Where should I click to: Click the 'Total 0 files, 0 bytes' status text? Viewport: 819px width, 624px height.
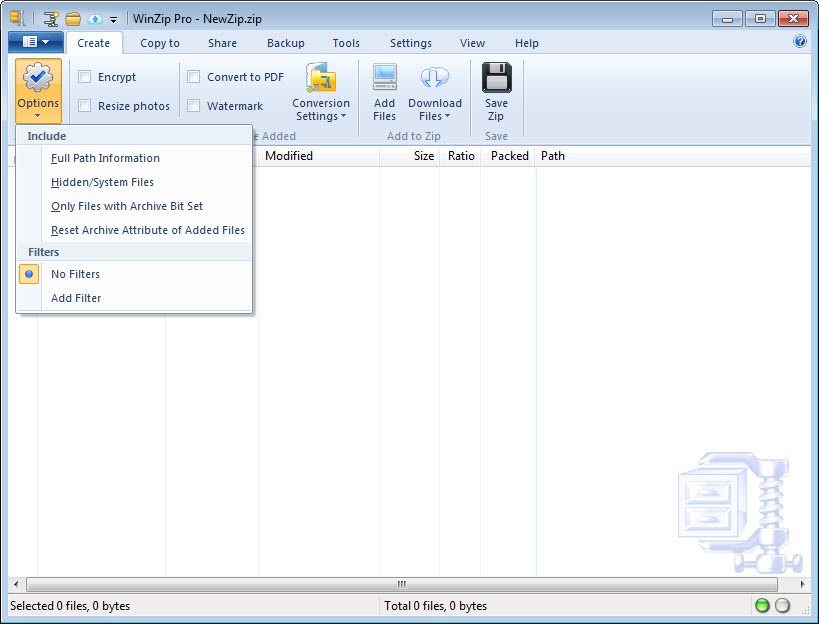[436, 606]
